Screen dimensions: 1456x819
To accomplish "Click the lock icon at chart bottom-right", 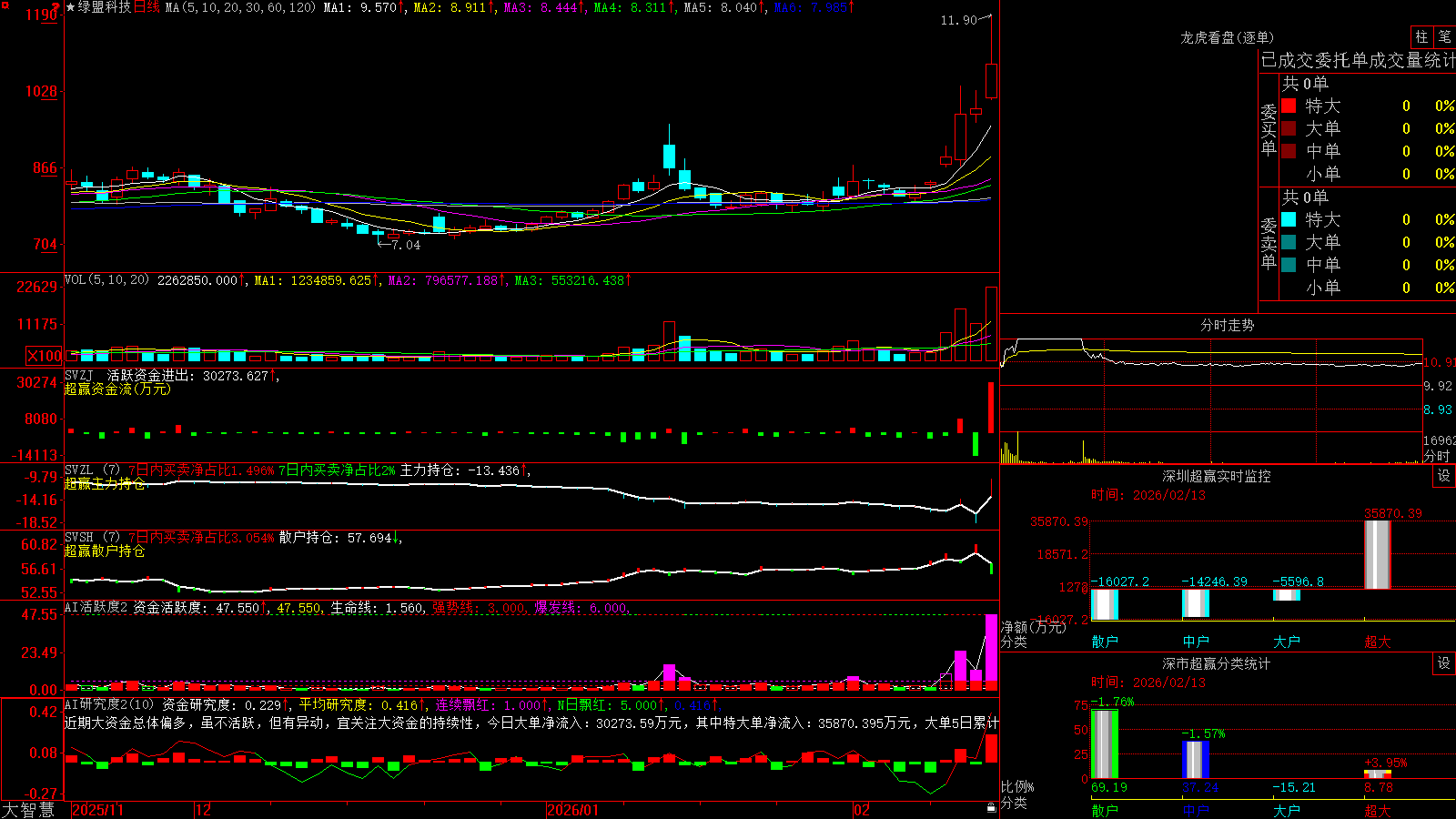I will [991, 807].
